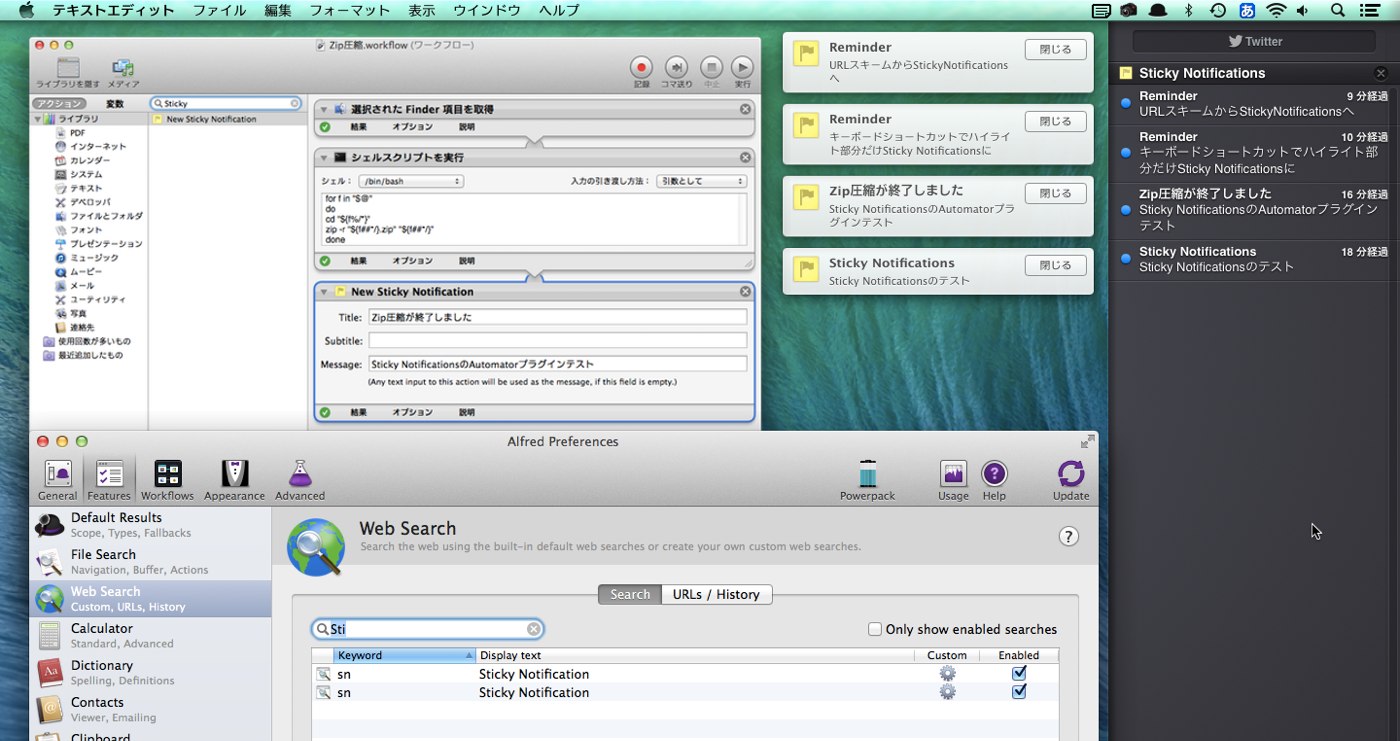Close the Reminder banner about URLスキーム

pos(1056,49)
